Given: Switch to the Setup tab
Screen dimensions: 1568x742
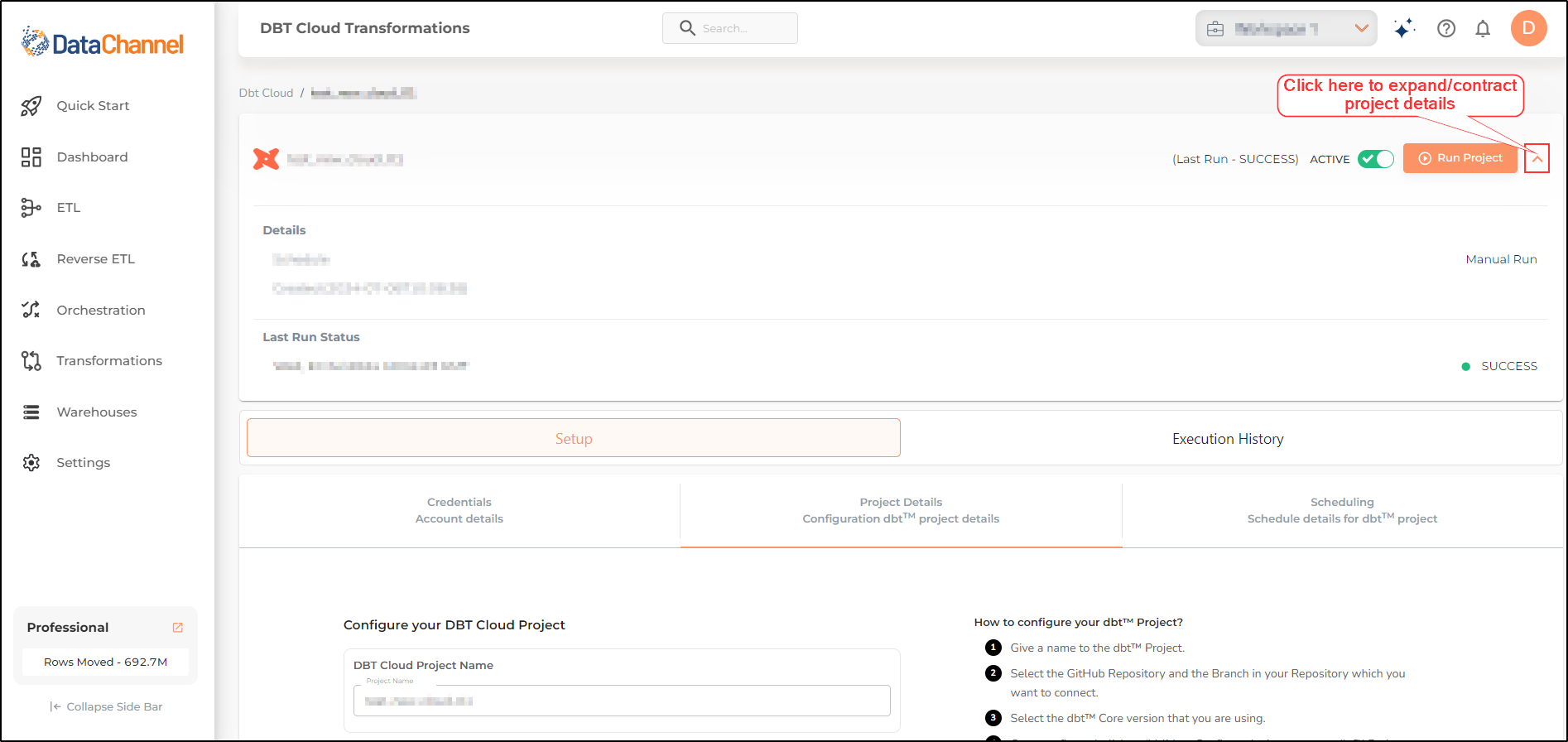Looking at the screenshot, I should click(x=574, y=438).
